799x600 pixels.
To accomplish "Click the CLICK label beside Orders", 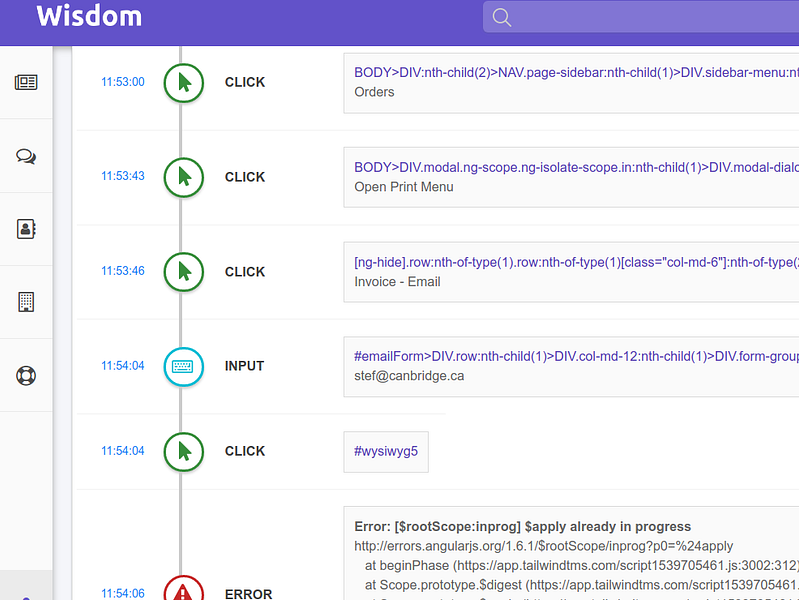I will point(245,83).
